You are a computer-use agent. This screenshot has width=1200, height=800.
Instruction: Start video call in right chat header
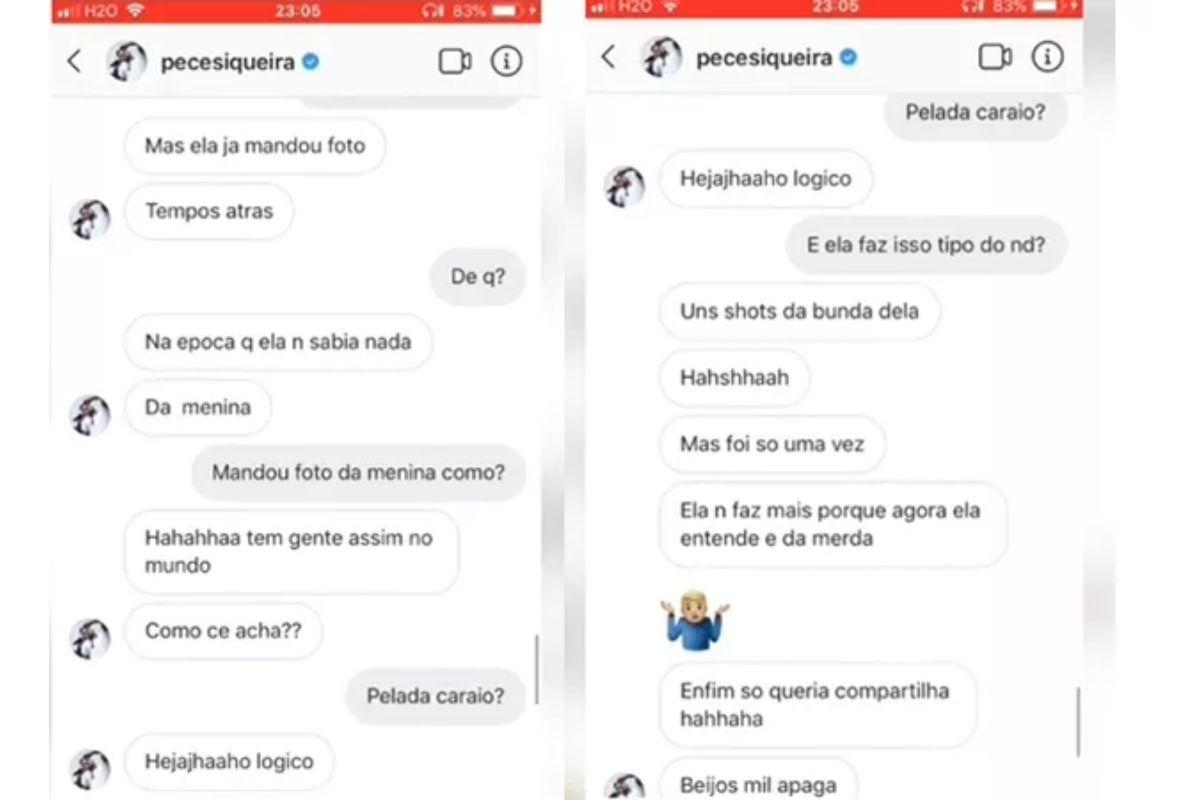[x=995, y=57]
